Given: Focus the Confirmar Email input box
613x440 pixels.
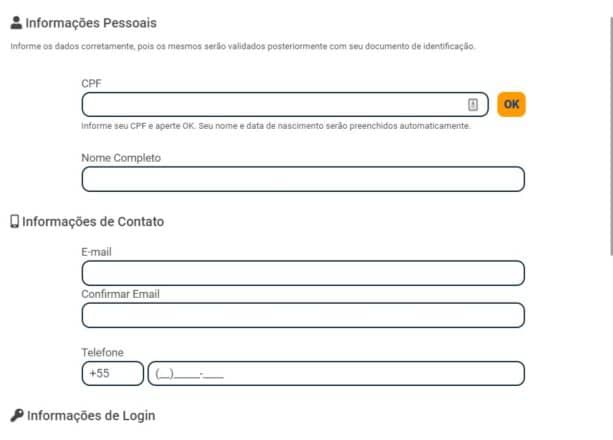Looking at the screenshot, I should tap(303, 315).
